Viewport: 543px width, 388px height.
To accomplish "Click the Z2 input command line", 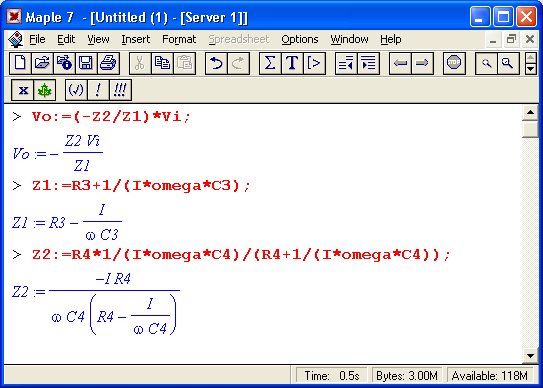I will coord(241,255).
